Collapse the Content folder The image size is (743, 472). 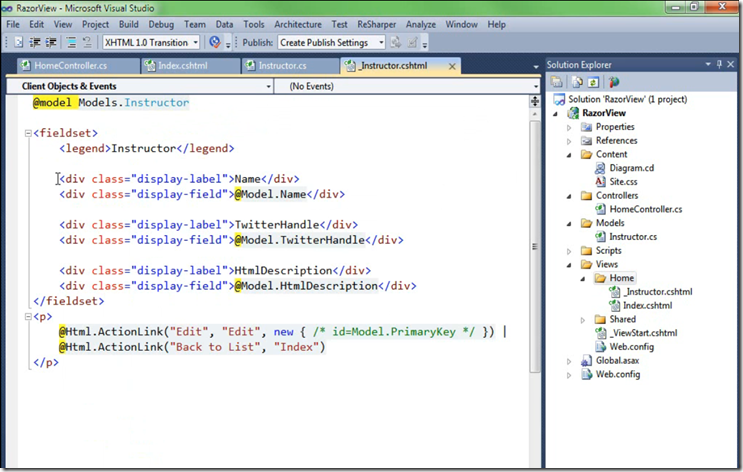pyautogui.click(x=569, y=155)
